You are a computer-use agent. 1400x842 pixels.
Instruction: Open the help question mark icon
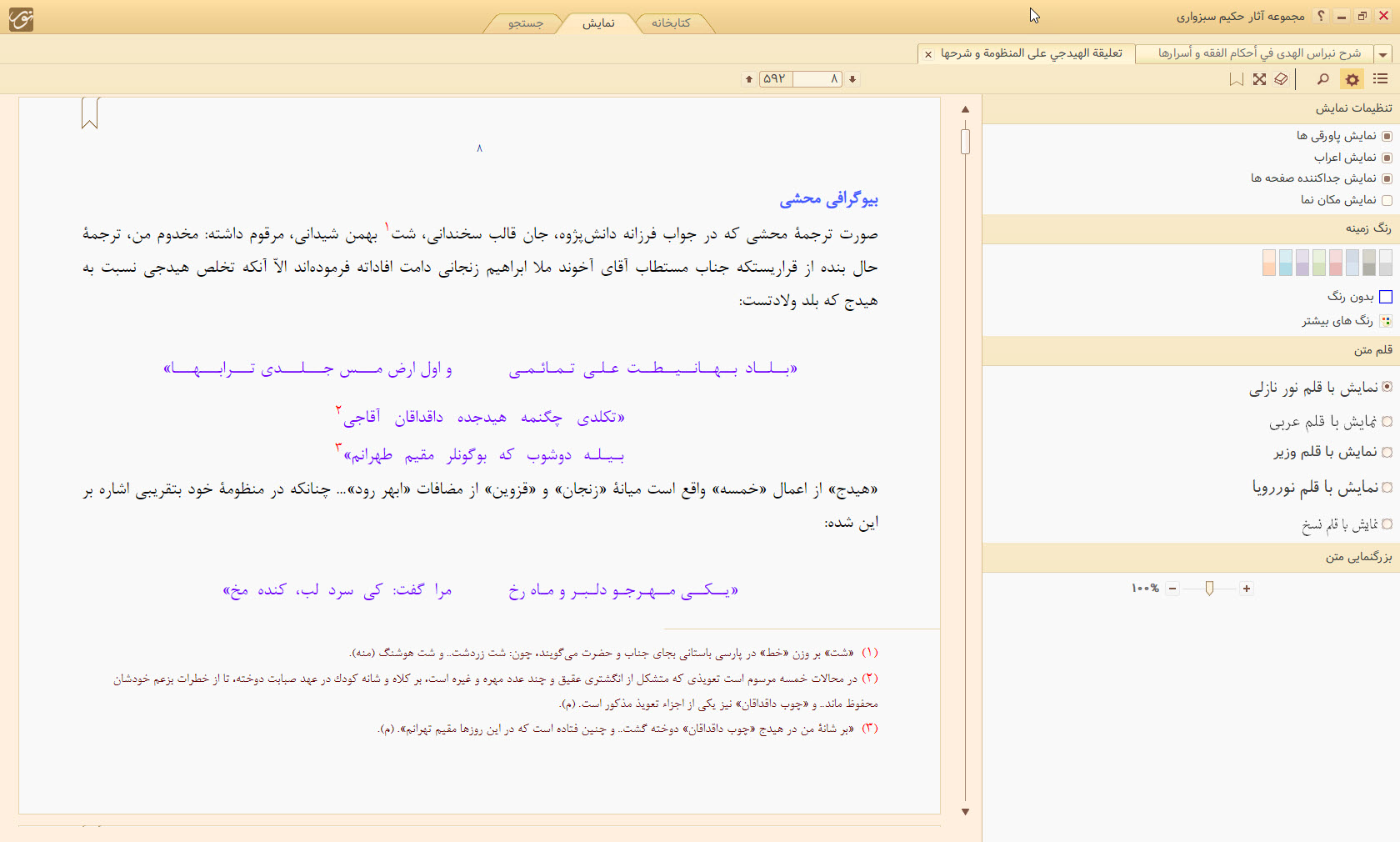pos(1321,16)
